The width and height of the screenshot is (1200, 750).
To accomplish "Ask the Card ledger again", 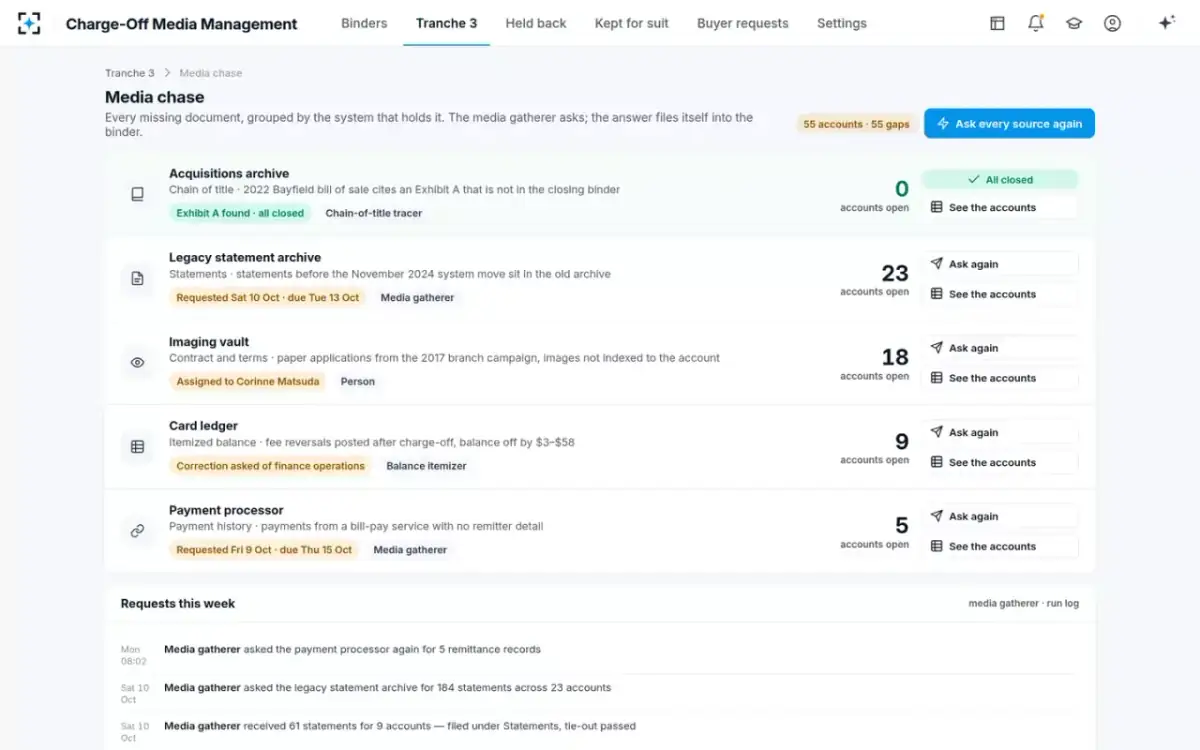I will coord(1000,432).
